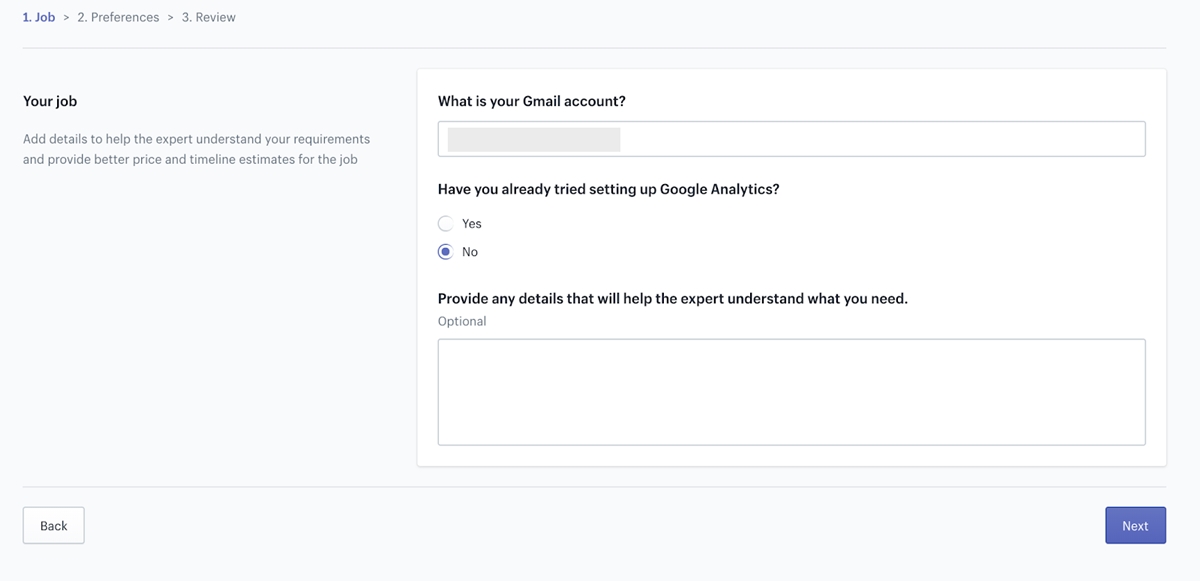Click the "1. Job" step breadcrumb
This screenshot has width=1200, height=581.
pyautogui.click(x=39, y=17)
